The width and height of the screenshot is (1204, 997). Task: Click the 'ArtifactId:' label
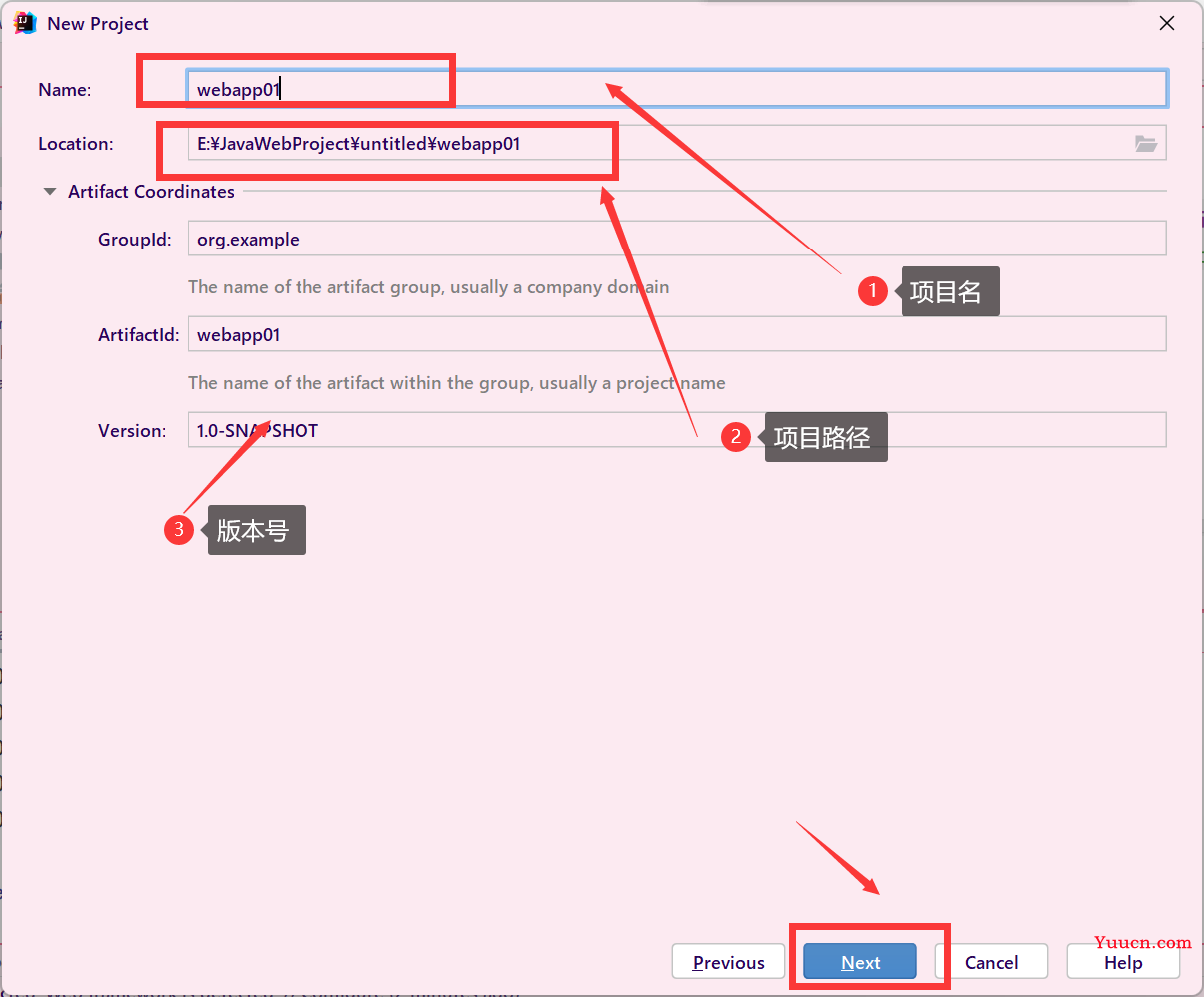138,335
